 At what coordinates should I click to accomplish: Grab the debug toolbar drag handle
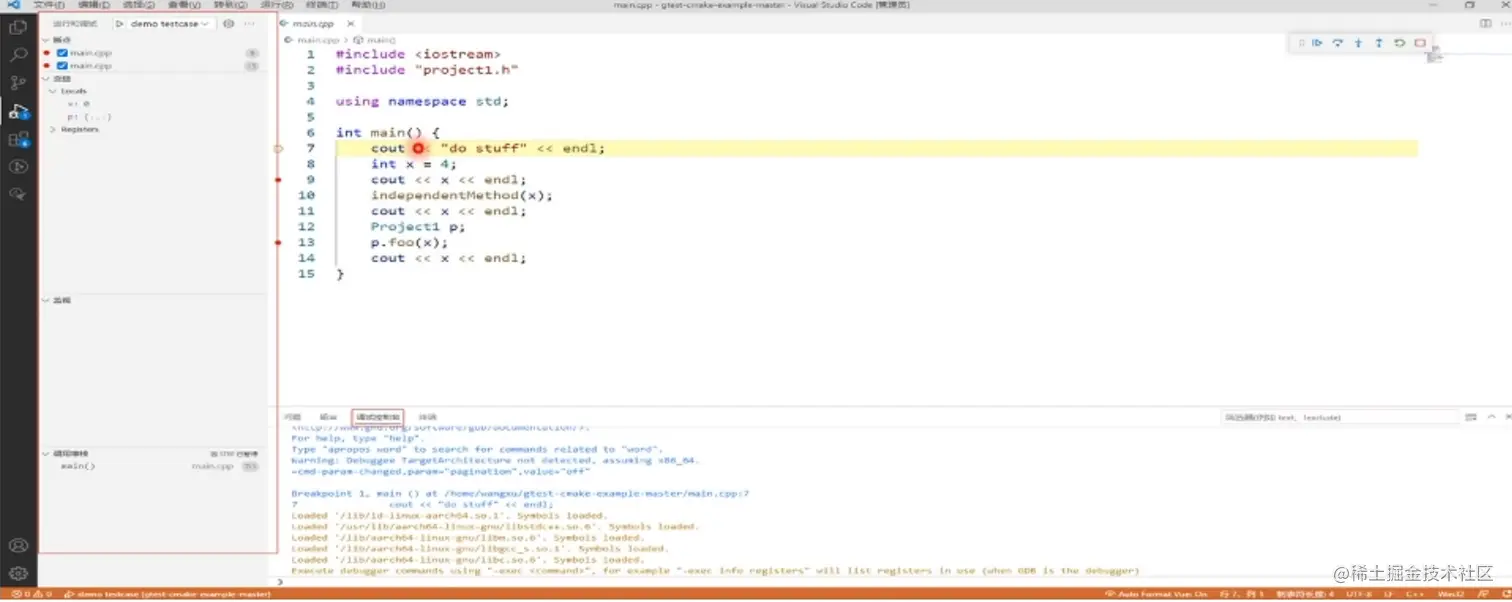coord(1301,43)
